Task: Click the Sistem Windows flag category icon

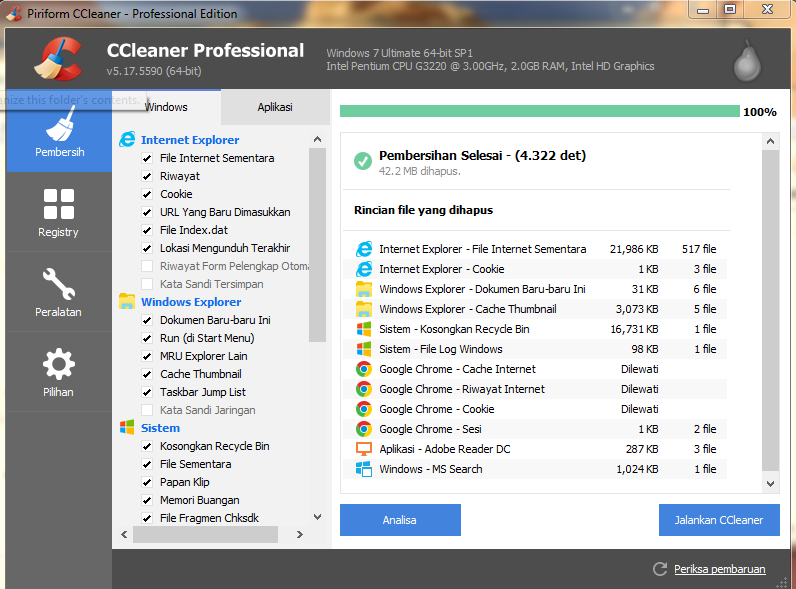Action: pyautogui.click(x=127, y=427)
